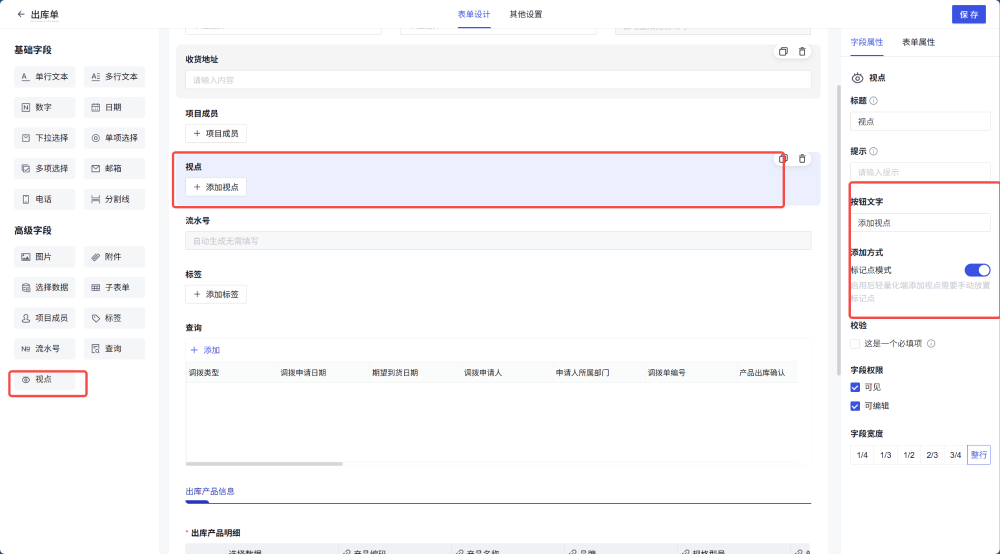Toggle the 标记点模式 switch off
This screenshot has width=1000, height=554.
pyautogui.click(x=976, y=270)
